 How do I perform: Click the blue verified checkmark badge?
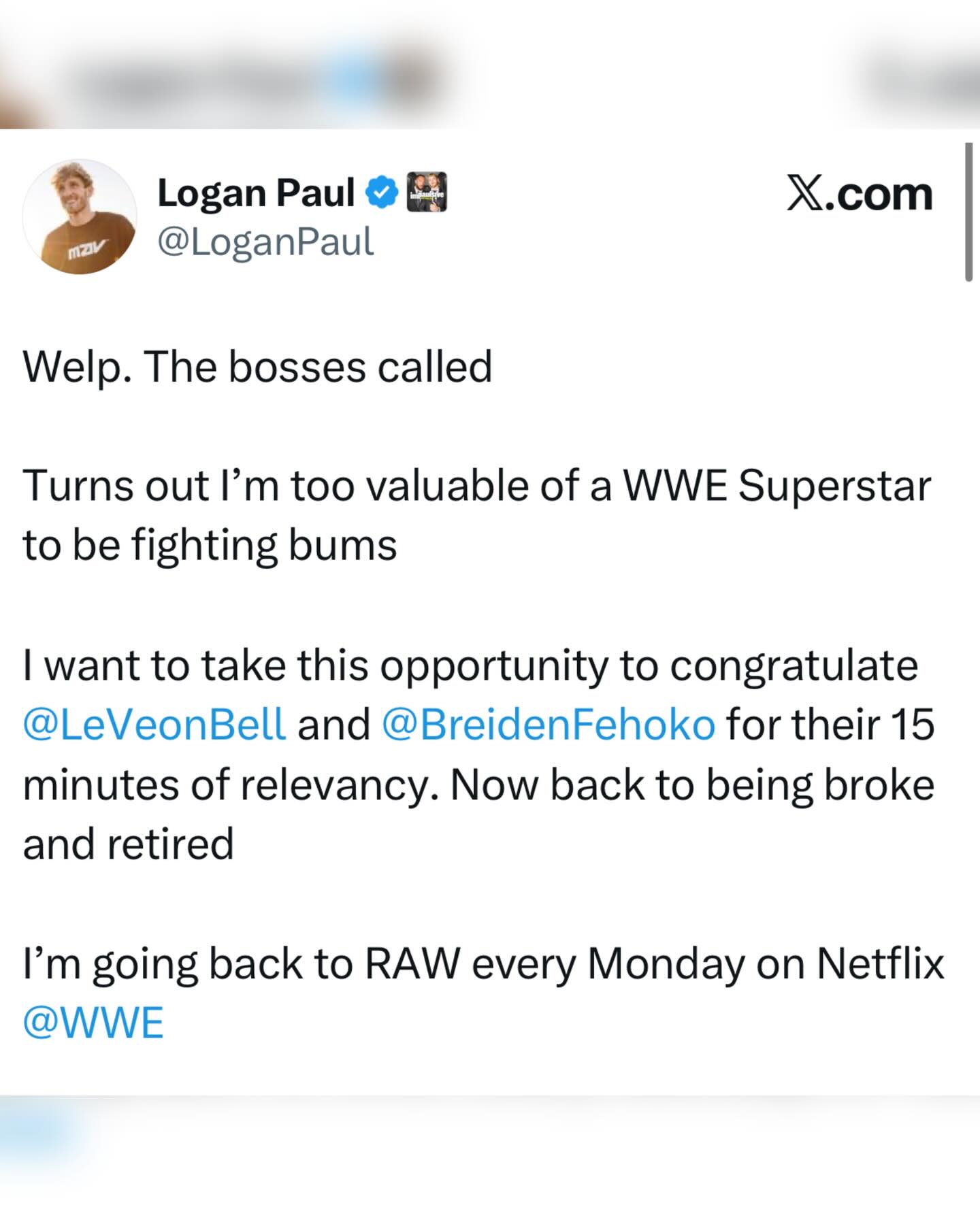(382, 193)
